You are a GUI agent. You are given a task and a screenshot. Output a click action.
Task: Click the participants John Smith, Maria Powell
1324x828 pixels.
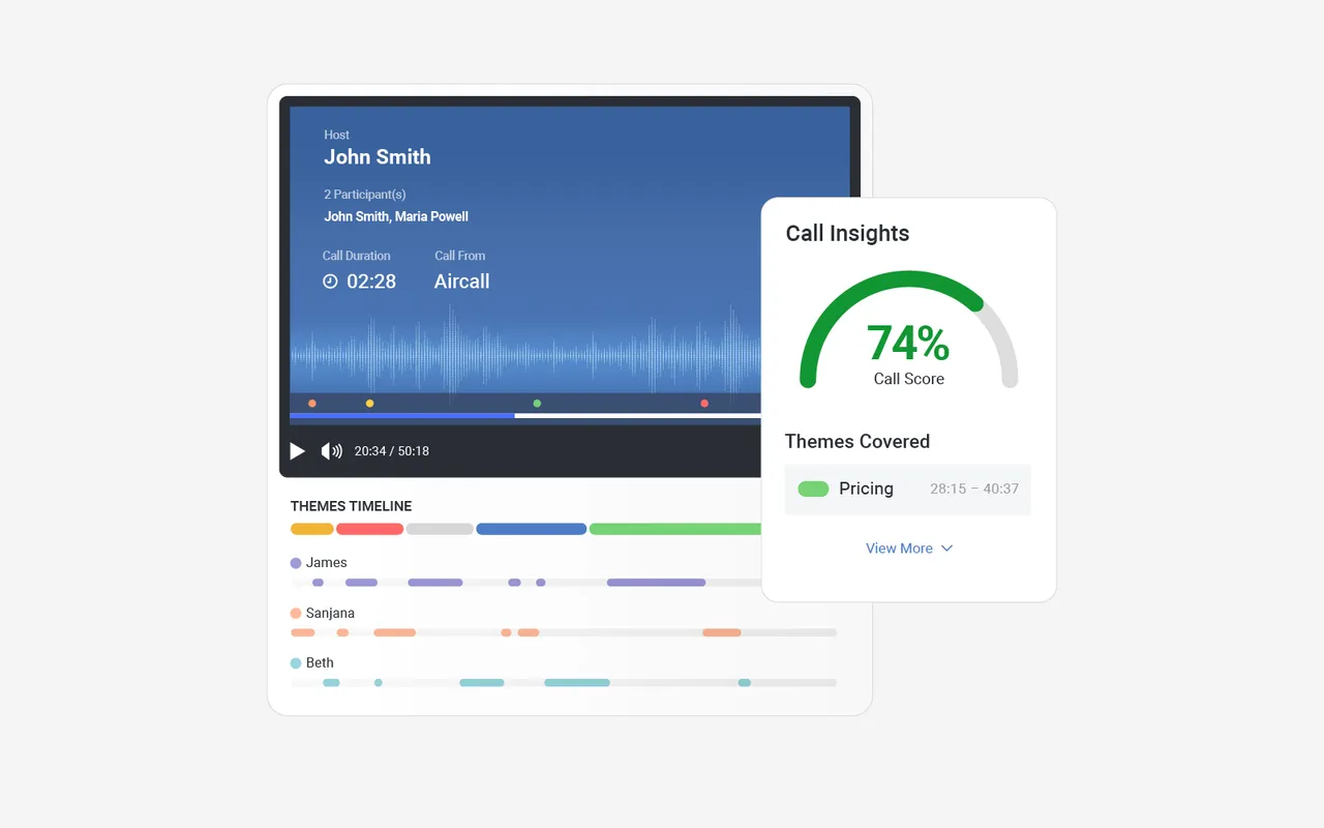click(396, 216)
